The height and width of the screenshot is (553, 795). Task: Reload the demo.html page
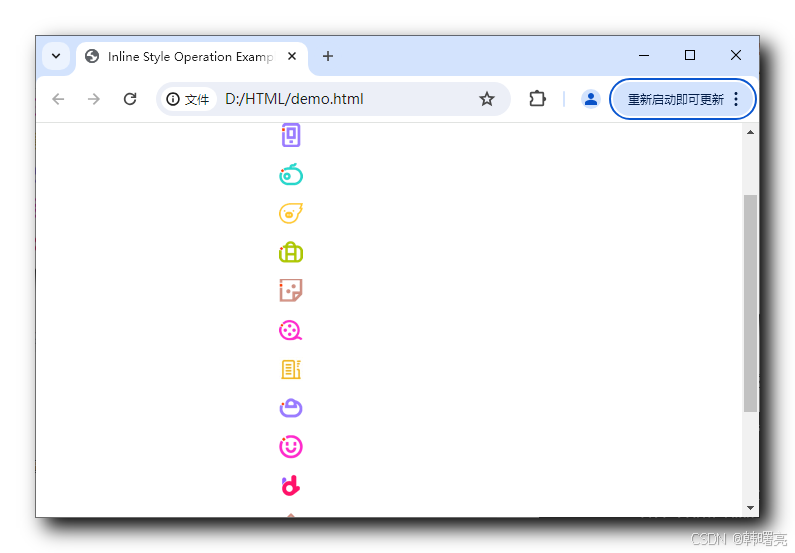pyautogui.click(x=130, y=99)
